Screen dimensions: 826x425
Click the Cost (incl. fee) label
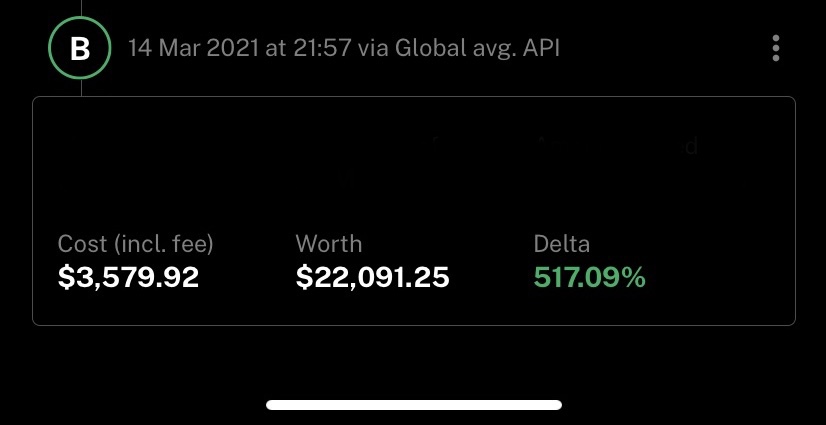pos(135,244)
